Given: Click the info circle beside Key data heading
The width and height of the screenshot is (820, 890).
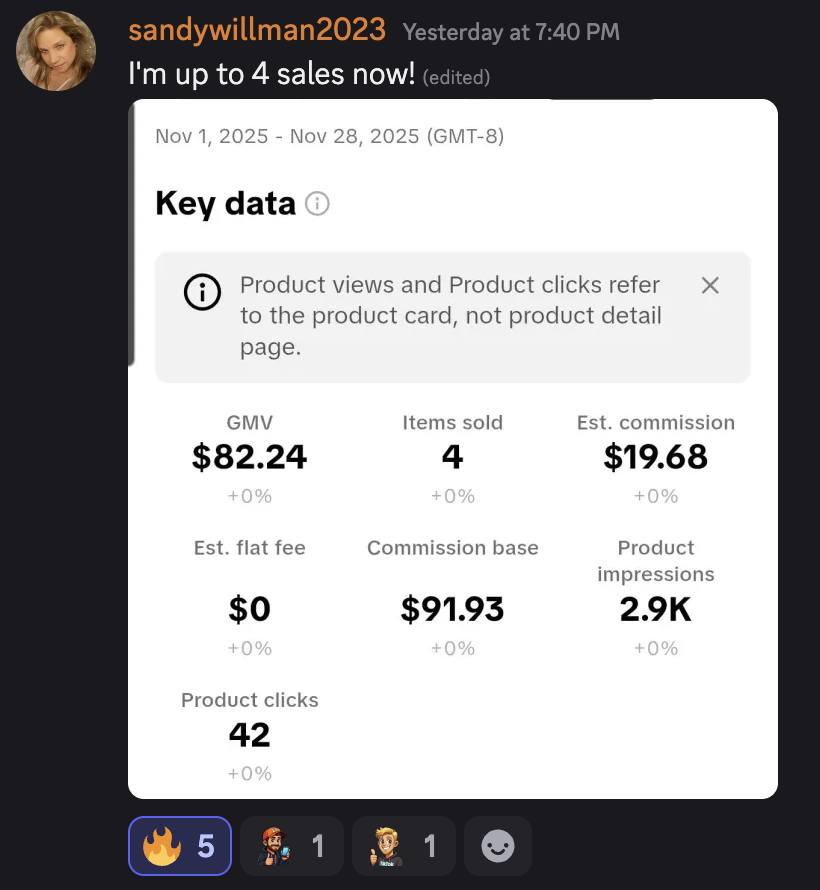Looking at the screenshot, I should point(316,203).
